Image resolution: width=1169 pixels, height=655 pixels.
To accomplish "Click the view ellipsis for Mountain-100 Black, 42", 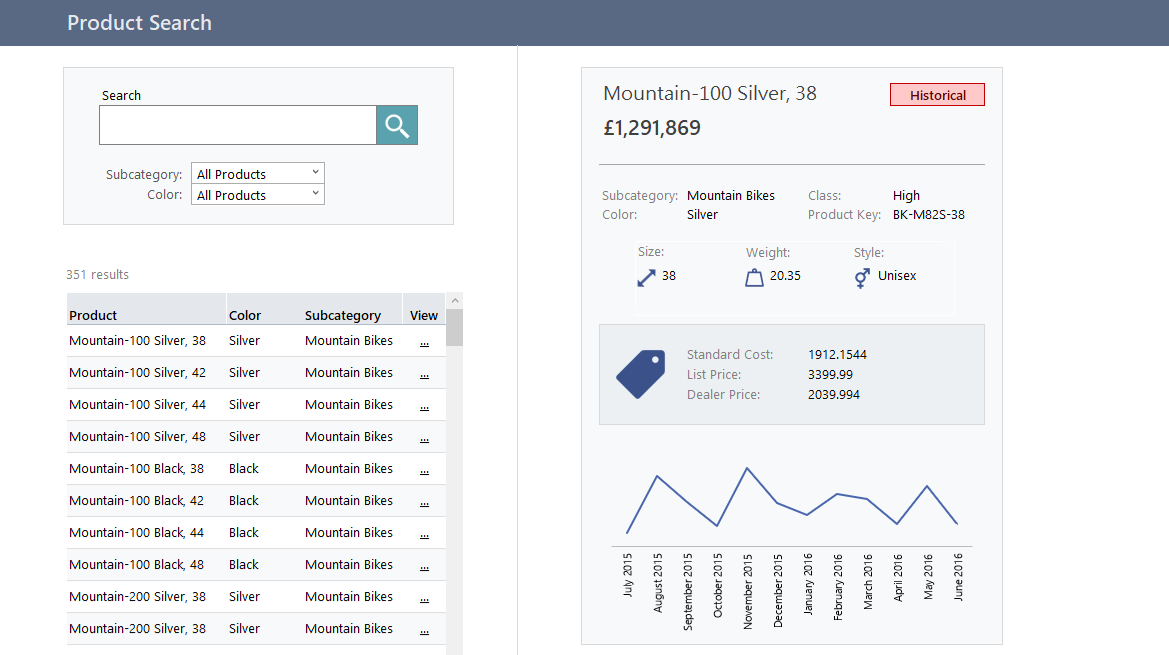I will [423, 501].
